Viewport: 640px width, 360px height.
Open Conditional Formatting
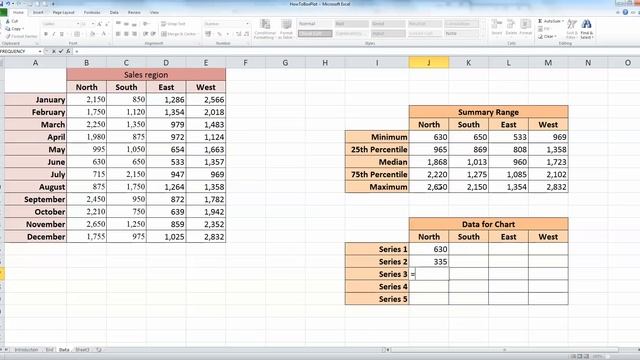click(264, 29)
